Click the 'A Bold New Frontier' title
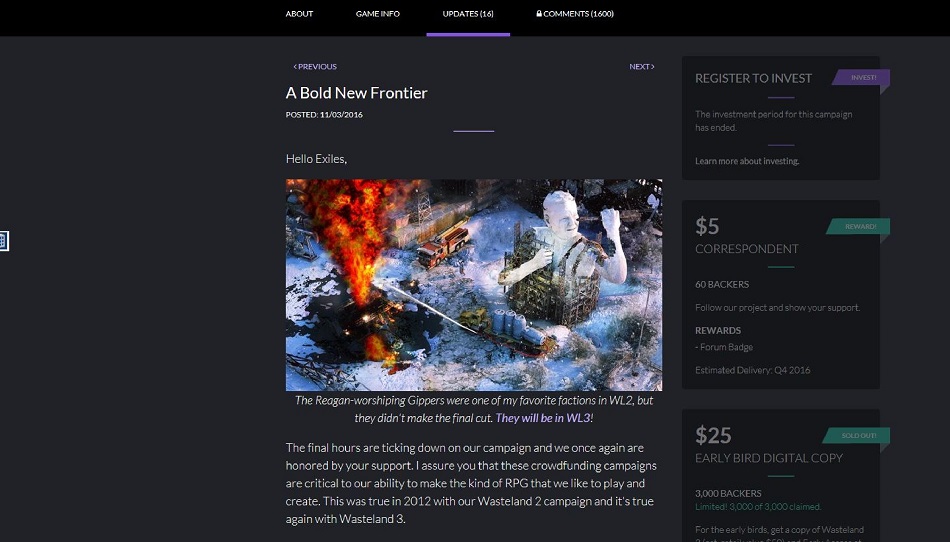 pos(356,93)
